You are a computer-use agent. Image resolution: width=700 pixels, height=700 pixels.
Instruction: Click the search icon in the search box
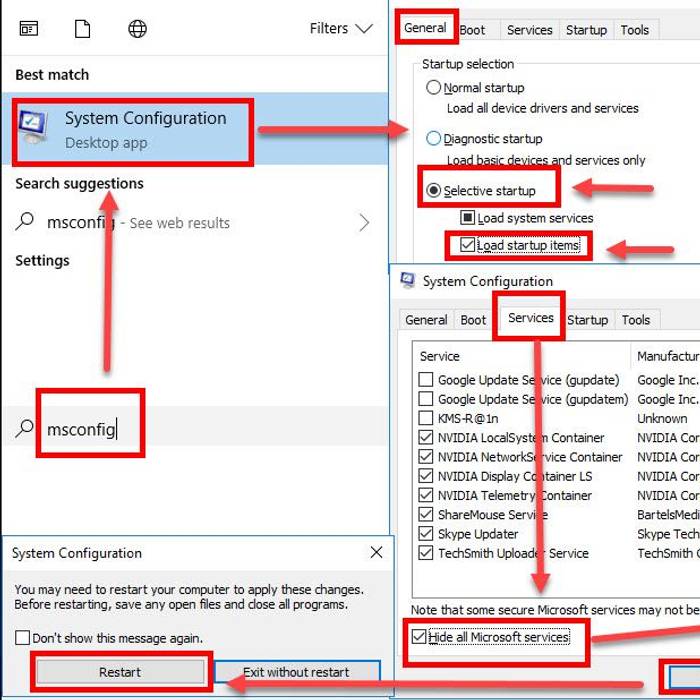click(x=25, y=429)
